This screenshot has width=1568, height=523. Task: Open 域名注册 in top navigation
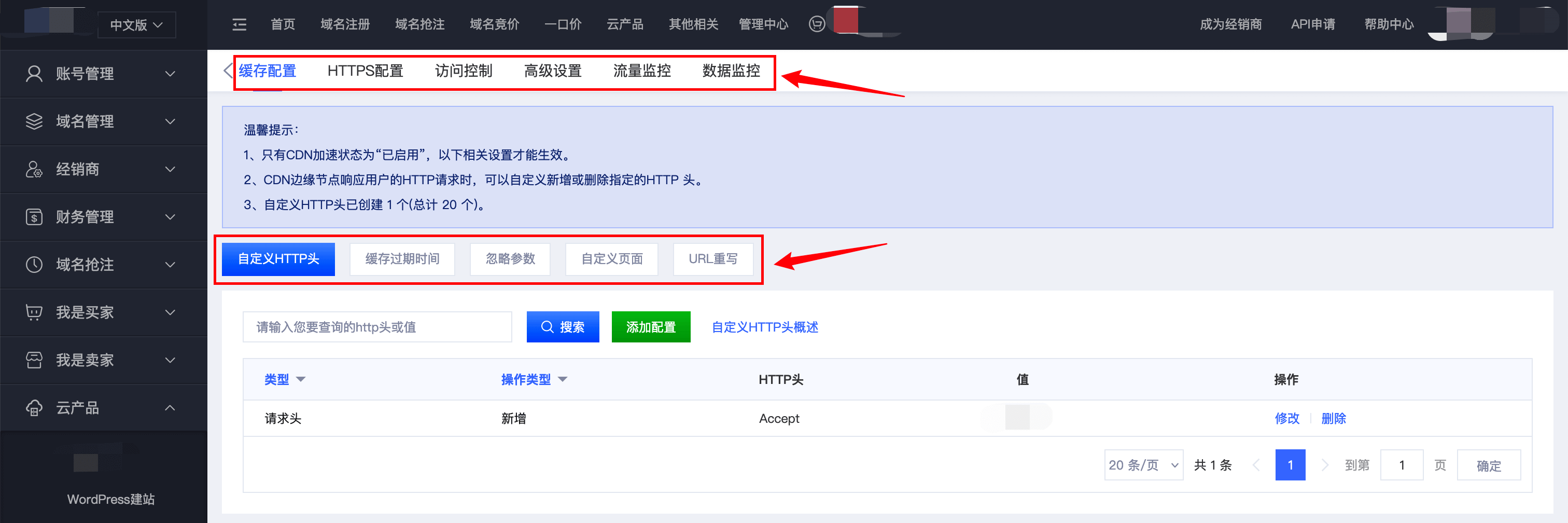[x=345, y=24]
